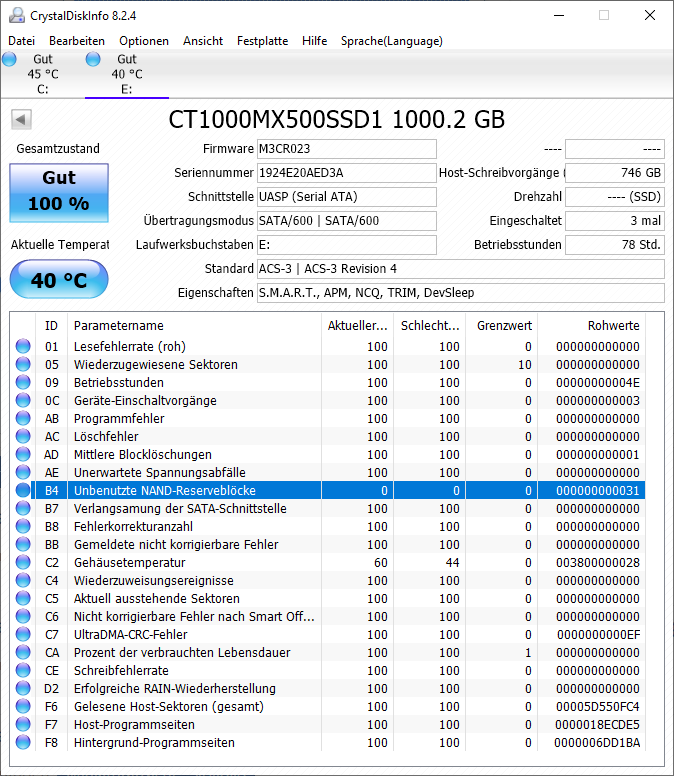
Task: Click the Gut 100 % health status button
Action: coord(59,193)
